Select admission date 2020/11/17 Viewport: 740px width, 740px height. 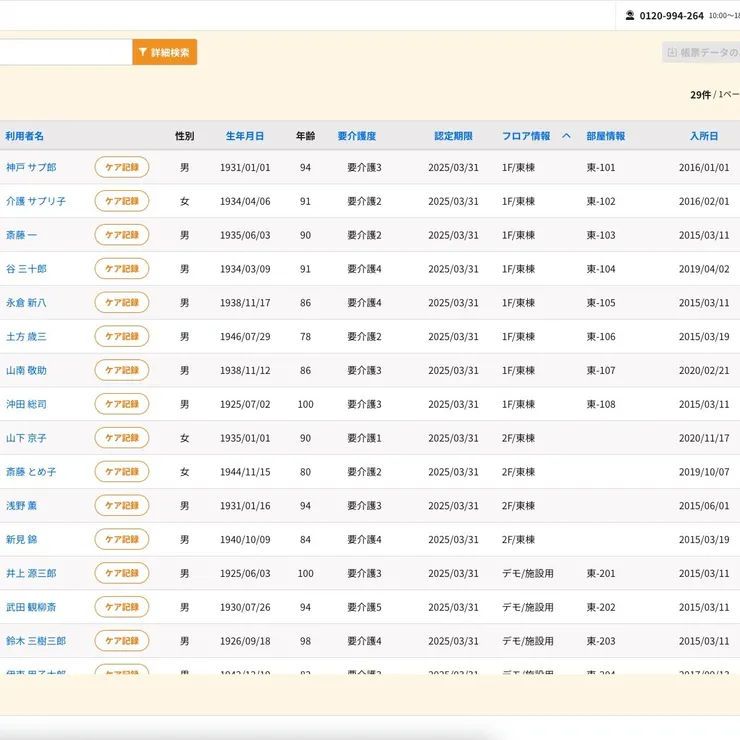[x=704, y=438]
